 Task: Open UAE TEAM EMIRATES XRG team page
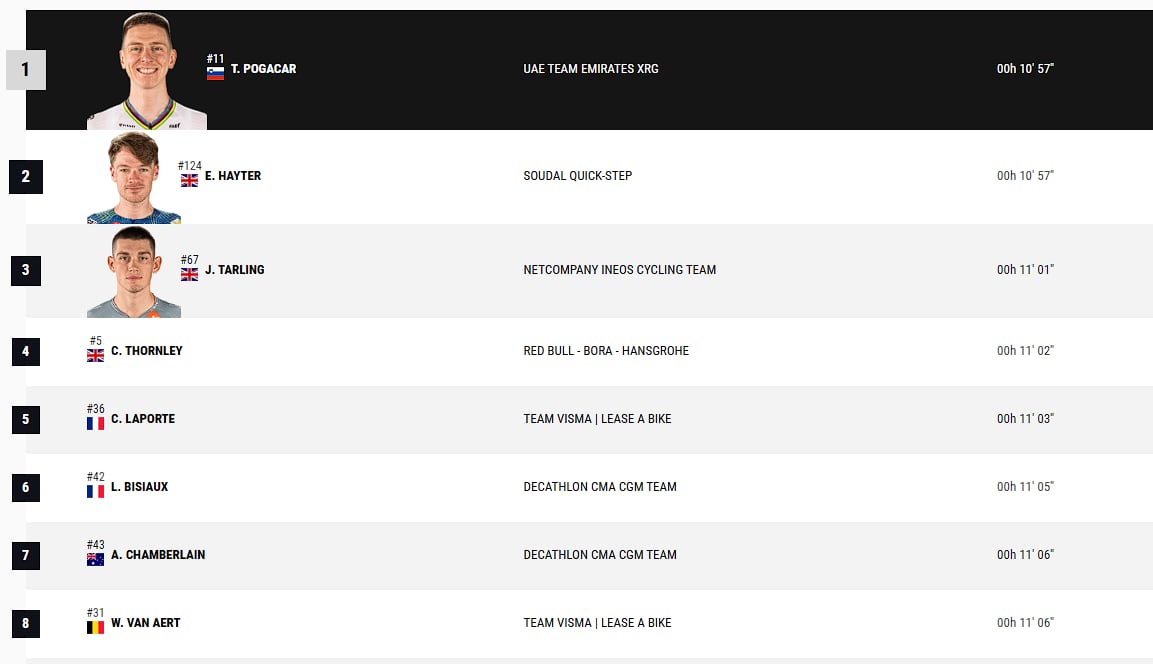590,68
